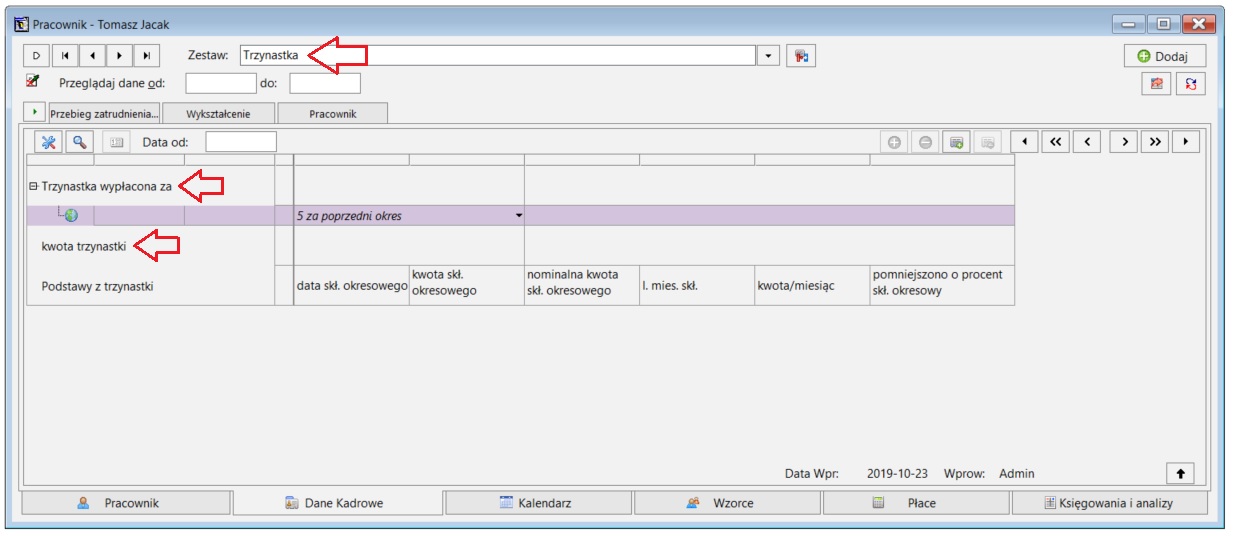
Task: Collapse the Trzynastka wypłacona za node
Action: click(34, 186)
